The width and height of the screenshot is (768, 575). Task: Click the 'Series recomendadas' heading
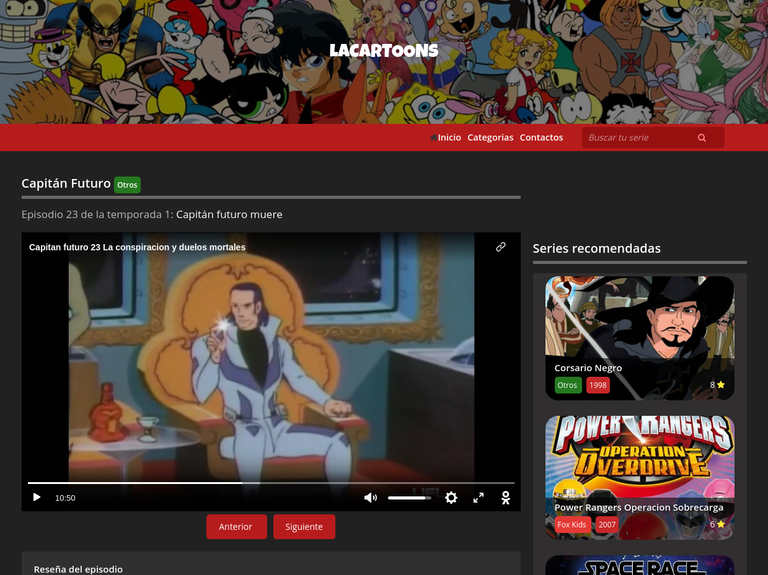point(597,248)
